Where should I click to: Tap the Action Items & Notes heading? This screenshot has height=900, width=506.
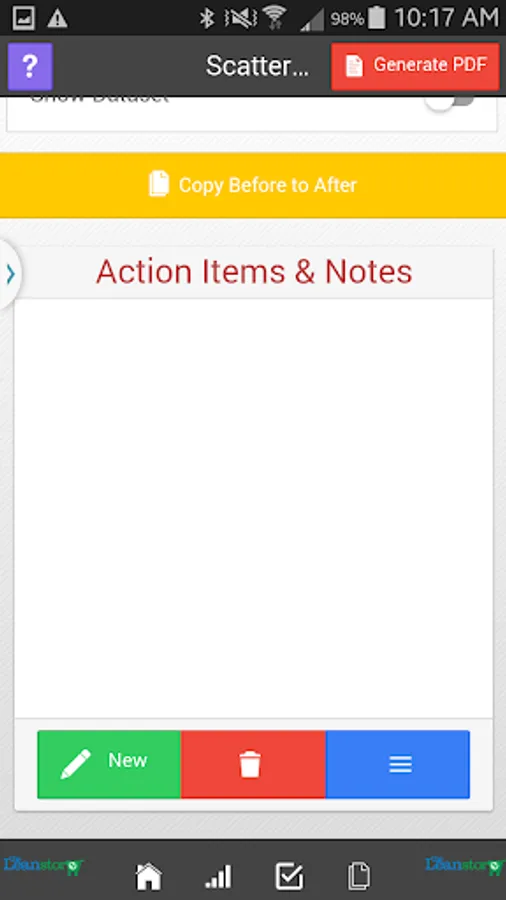coord(254,272)
